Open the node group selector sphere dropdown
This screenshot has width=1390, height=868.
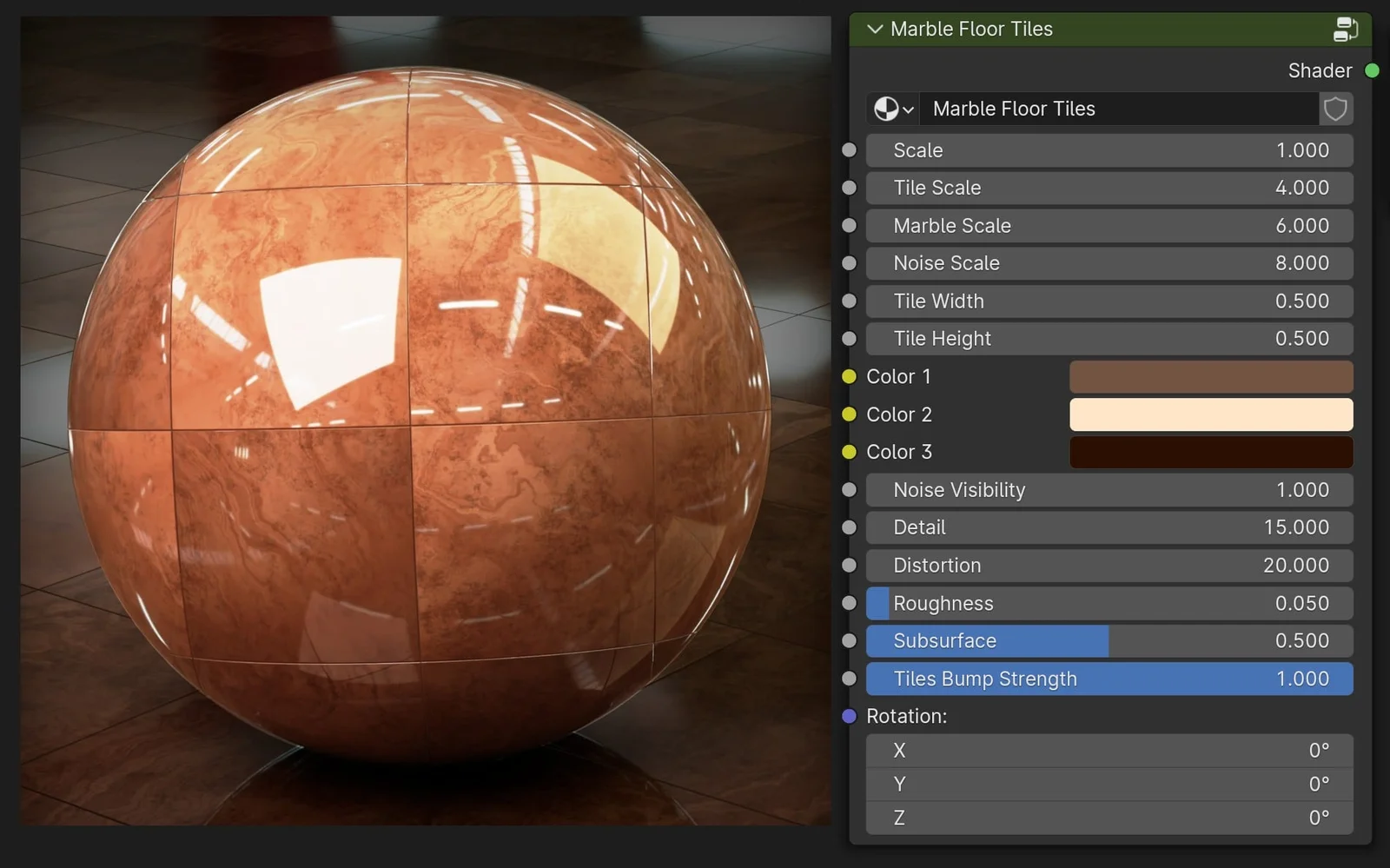pos(891,109)
